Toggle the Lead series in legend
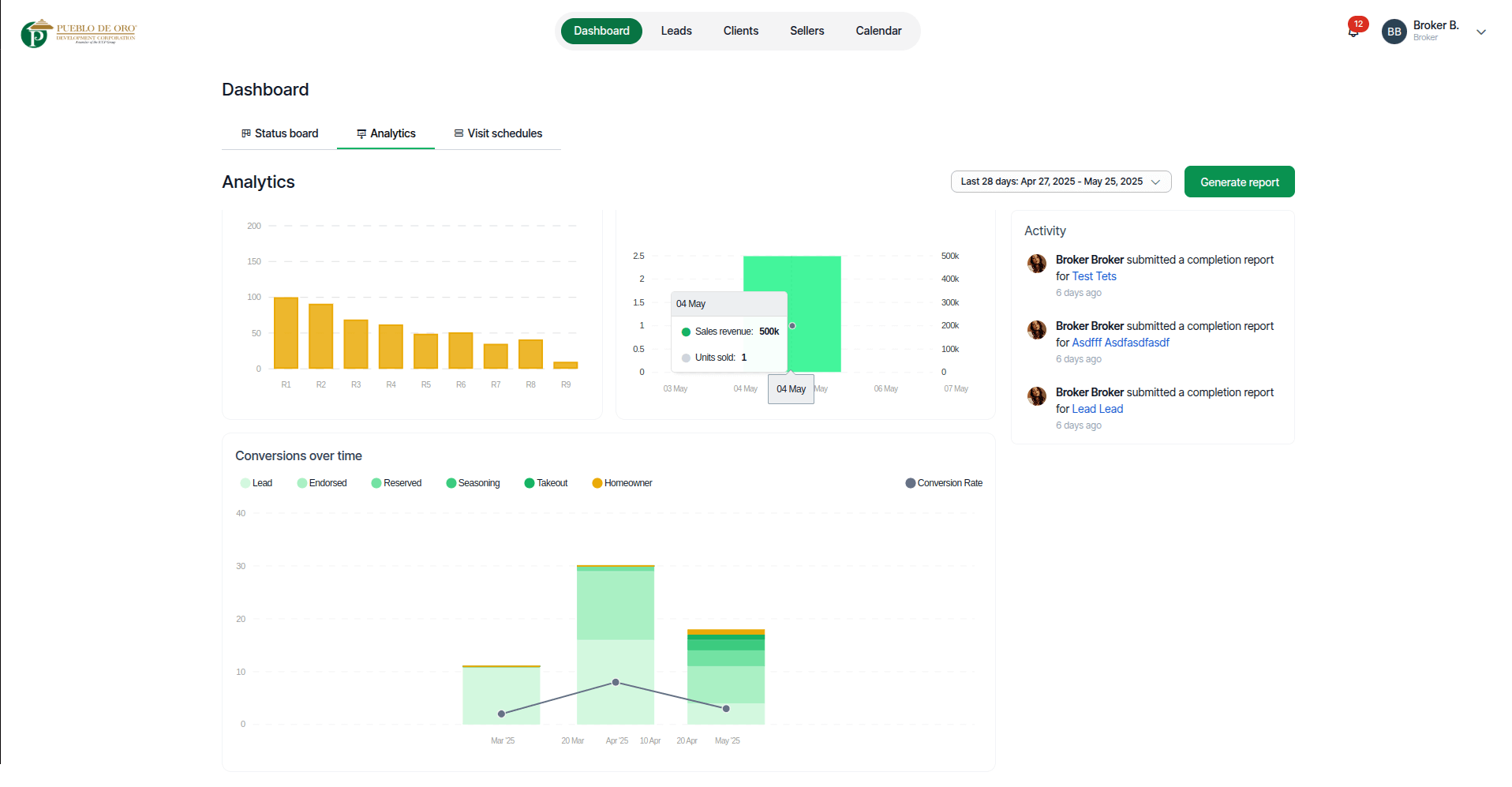Image resolution: width=1512 pixels, height=787 pixels. tap(256, 483)
